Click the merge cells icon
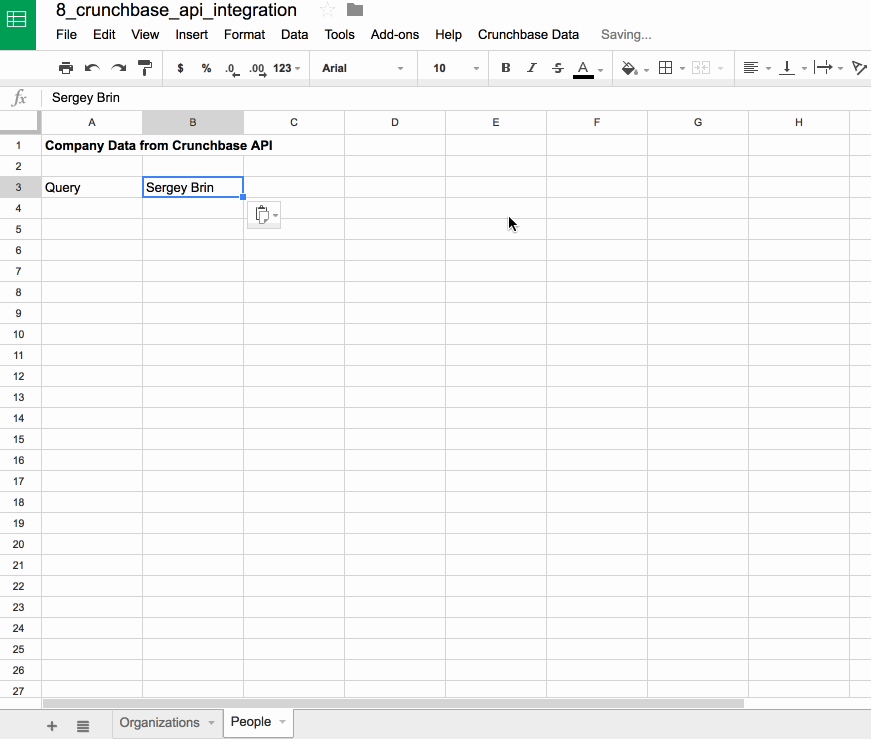The width and height of the screenshot is (871, 739). coord(701,68)
